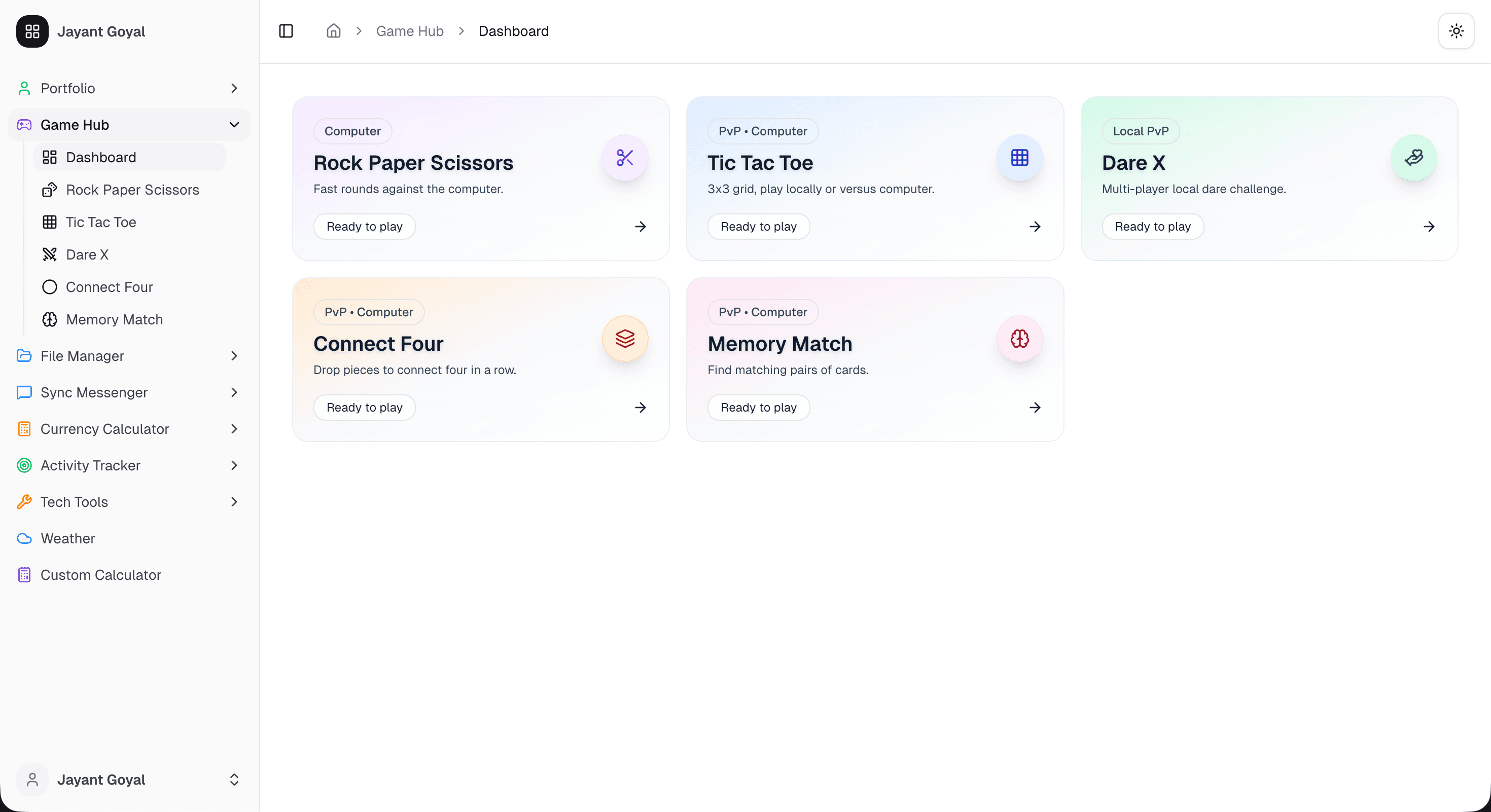1491x812 pixels.
Task: Click the arrow on Connect Four card
Action: pyautogui.click(x=640, y=408)
